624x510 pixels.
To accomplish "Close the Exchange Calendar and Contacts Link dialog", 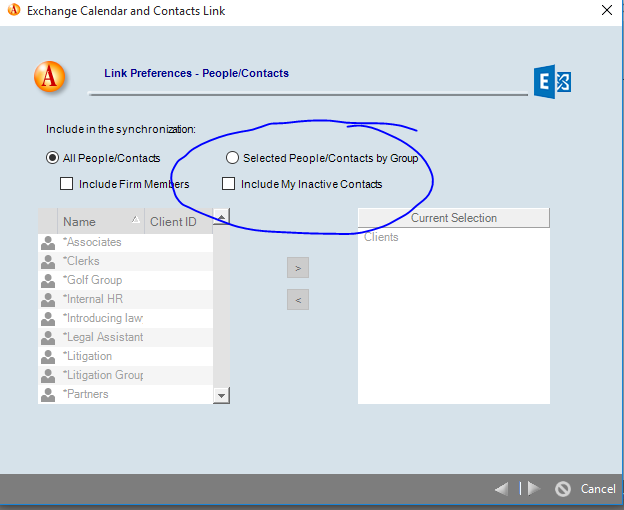I will 607,10.
